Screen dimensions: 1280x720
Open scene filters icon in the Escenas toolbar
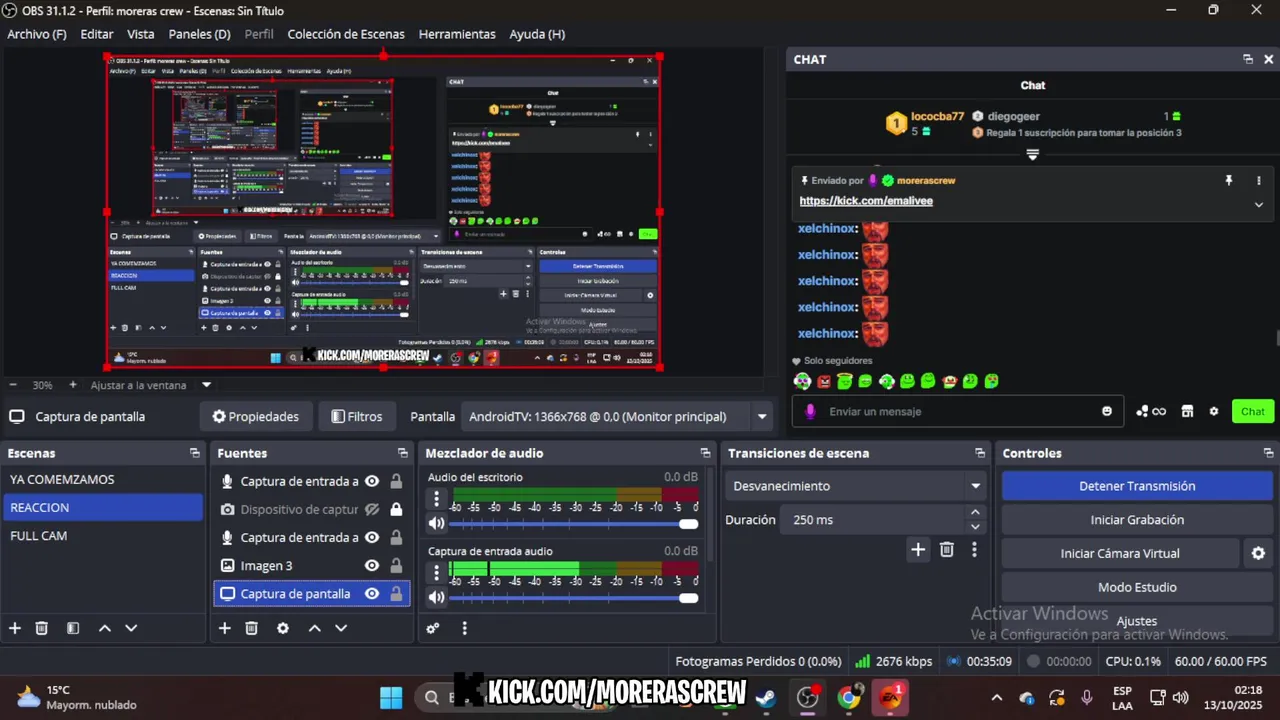[73, 628]
